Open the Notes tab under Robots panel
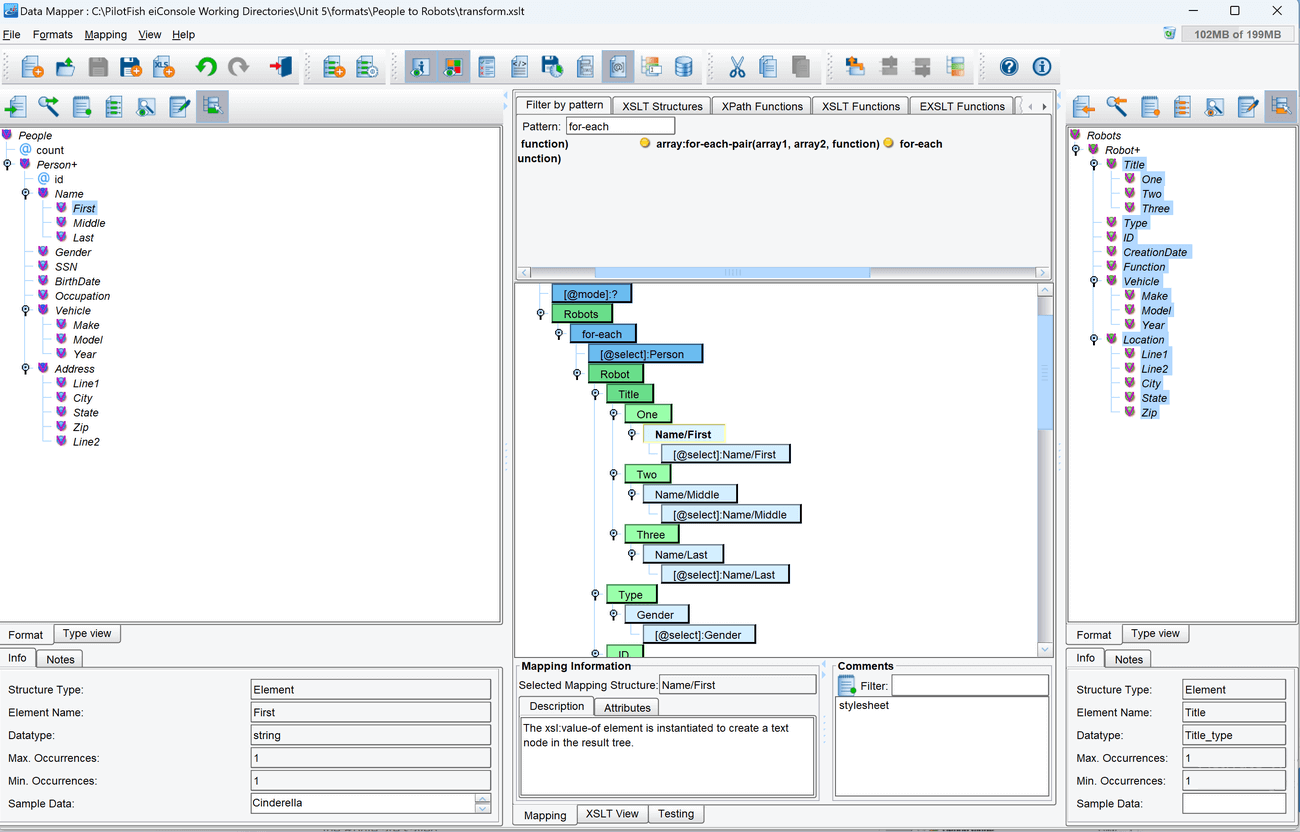1300x832 pixels. click(x=1129, y=659)
